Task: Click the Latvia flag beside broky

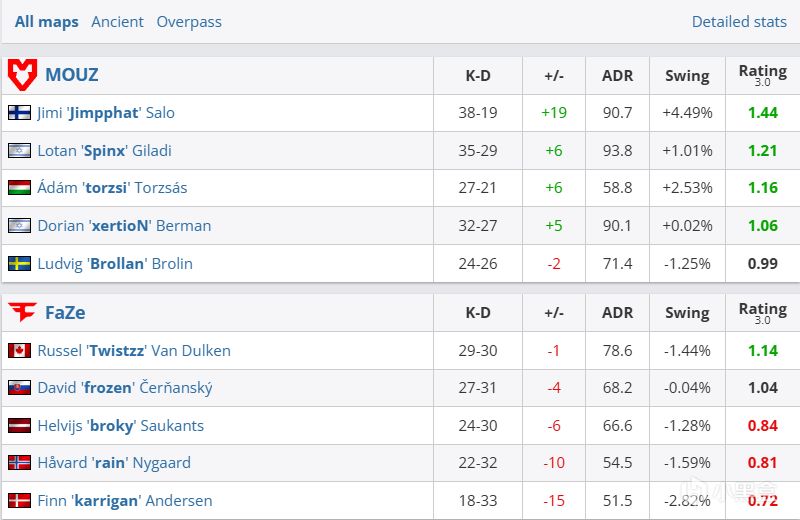Action: [x=19, y=426]
